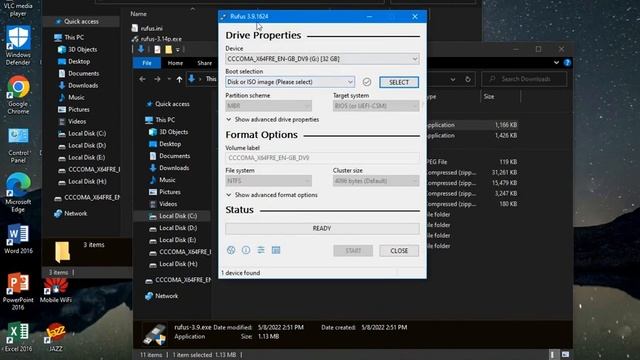The width and height of the screenshot is (640, 360).
Task: Expand the ribbon chevron in Downloads window
Action: point(556,63)
